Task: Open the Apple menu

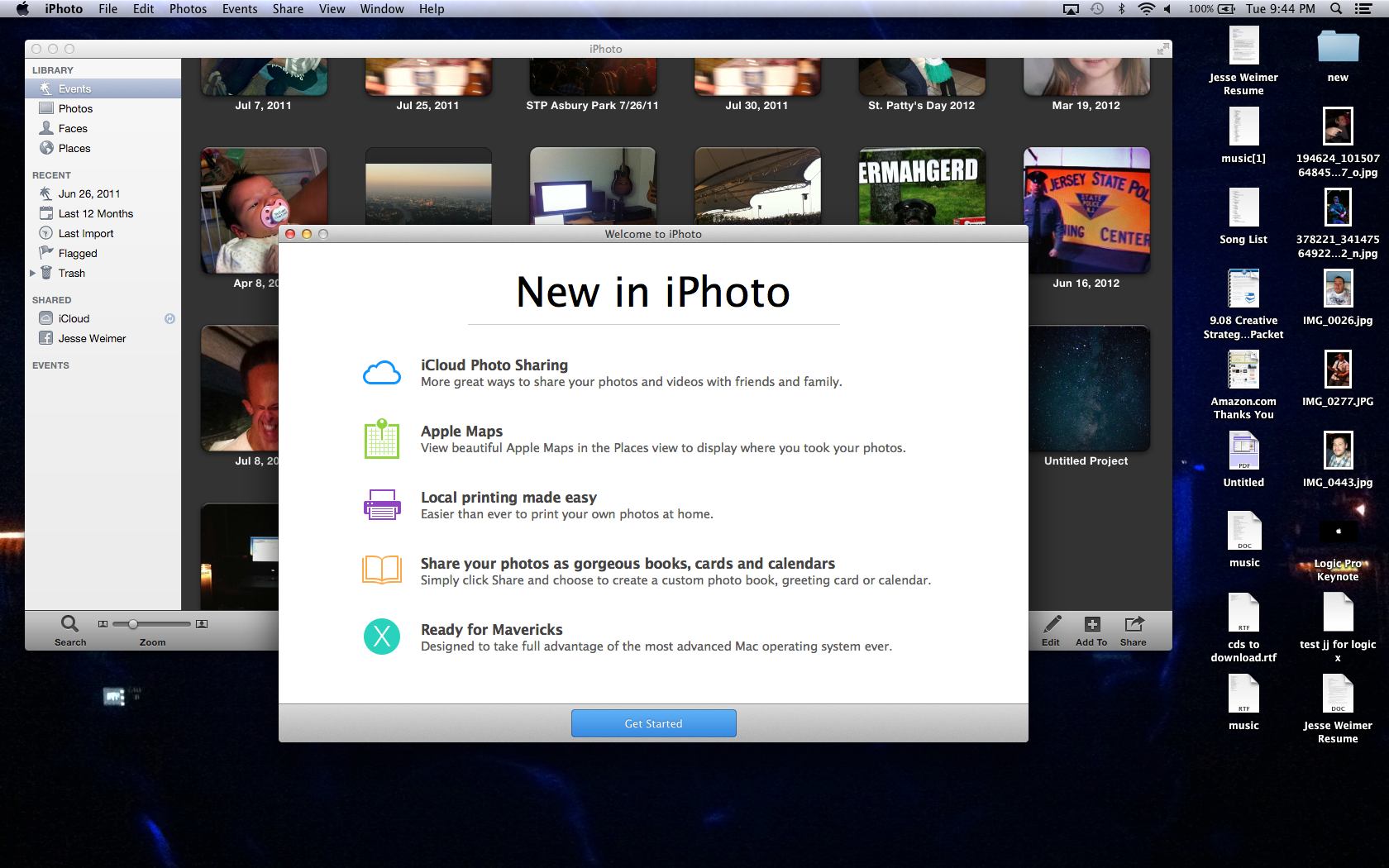Action: pyautogui.click(x=22, y=9)
